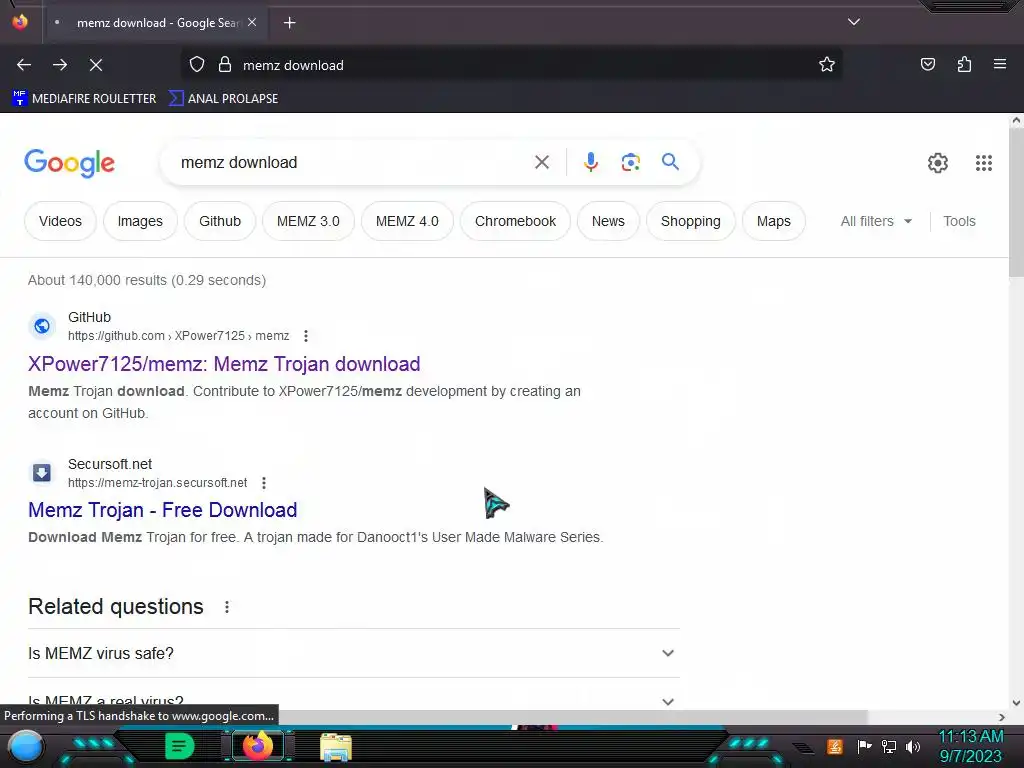Open File Explorer from the taskbar
Image resolution: width=1024 pixels, height=768 pixels.
336,747
